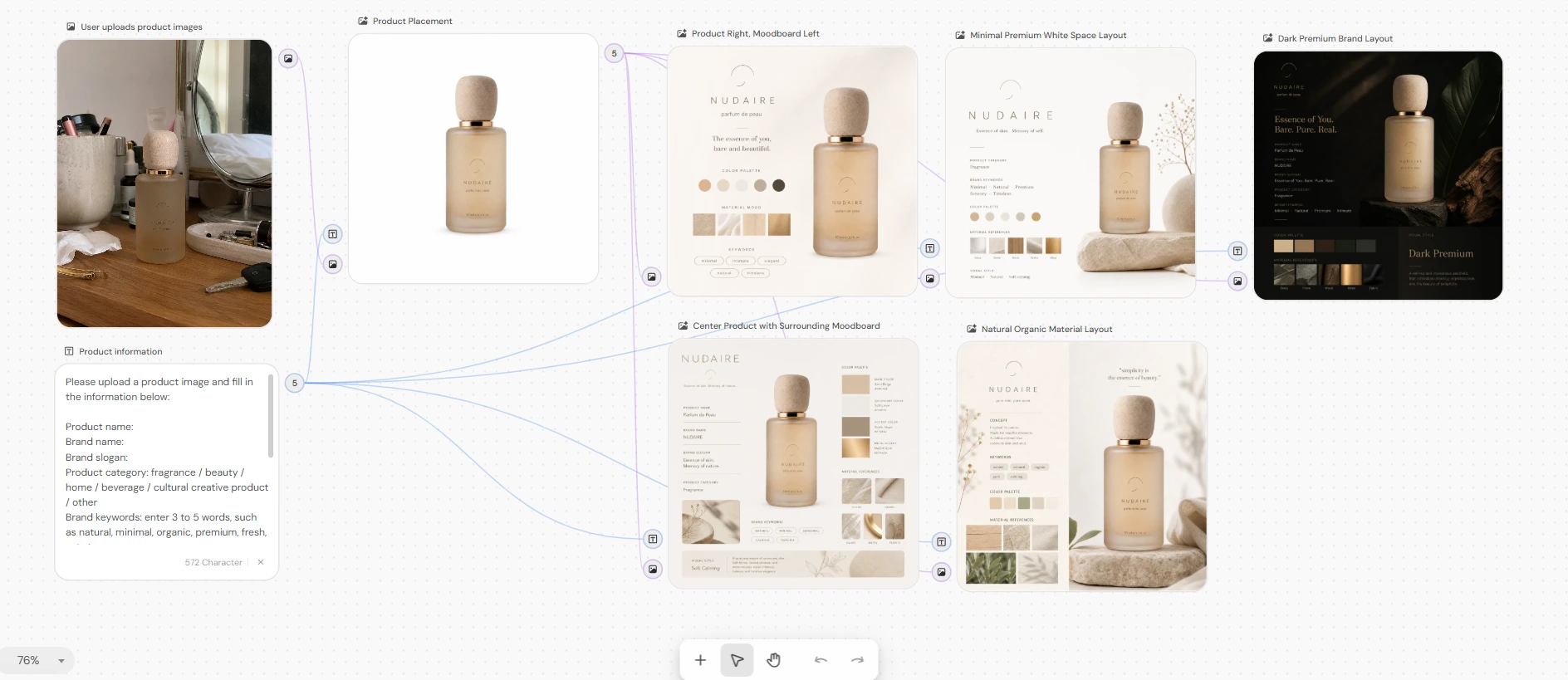Image resolution: width=1568 pixels, height=680 pixels.
Task: Click image output port of uploaded product photo
Action: point(288,59)
